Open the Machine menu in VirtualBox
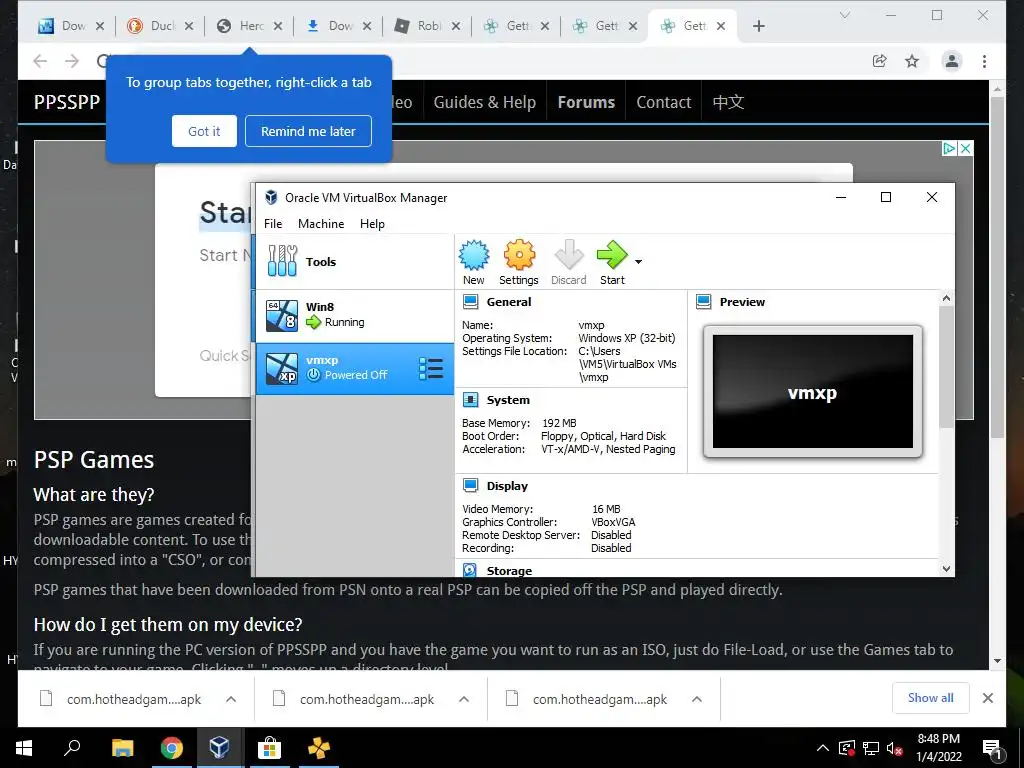Image resolution: width=1024 pixels, height=768 pixels. coord(321,223)
